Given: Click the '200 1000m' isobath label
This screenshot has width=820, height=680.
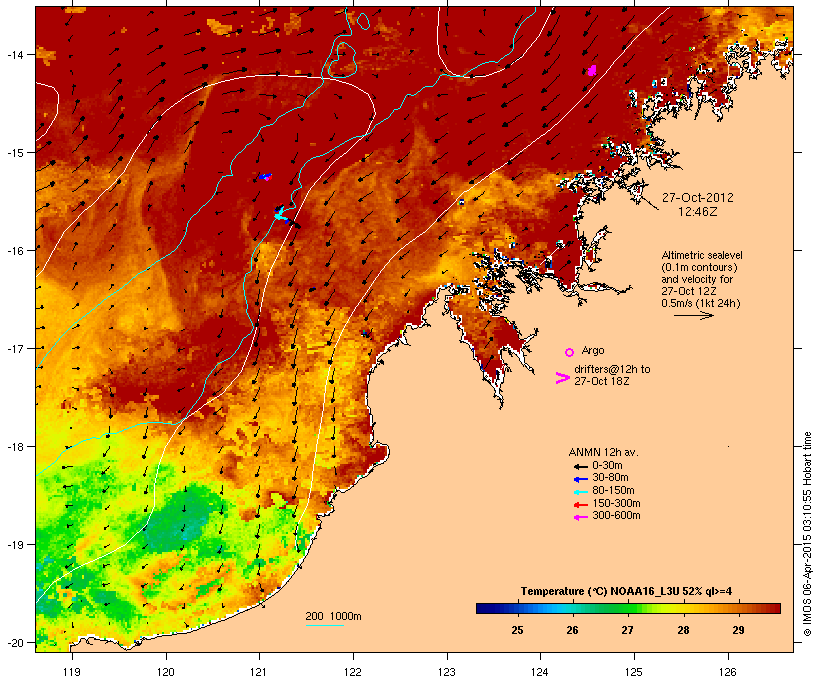Looking at the screenshot, I should (333, 616).
